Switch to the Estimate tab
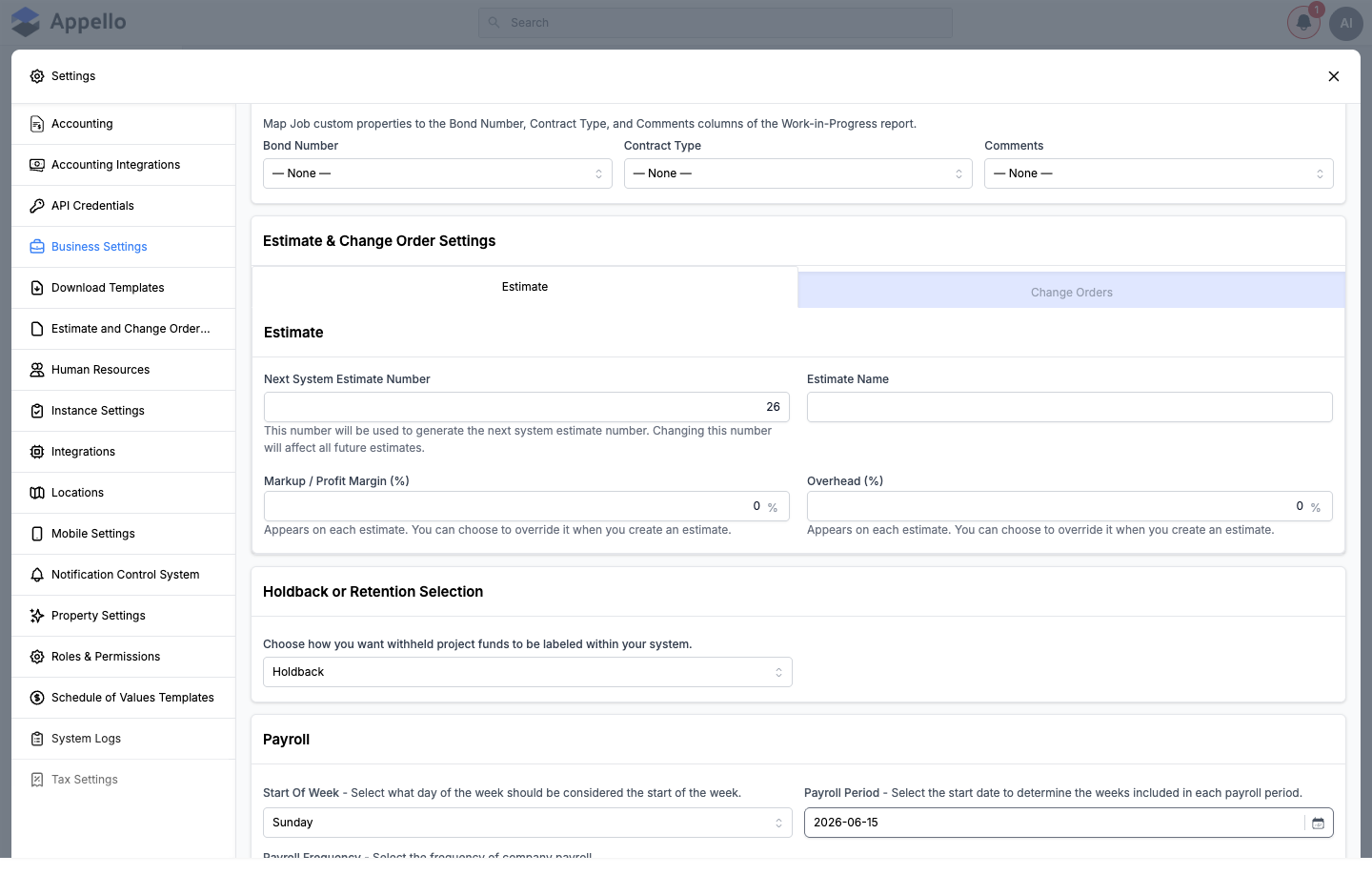 pyautogui.click(x=525, y=287)
